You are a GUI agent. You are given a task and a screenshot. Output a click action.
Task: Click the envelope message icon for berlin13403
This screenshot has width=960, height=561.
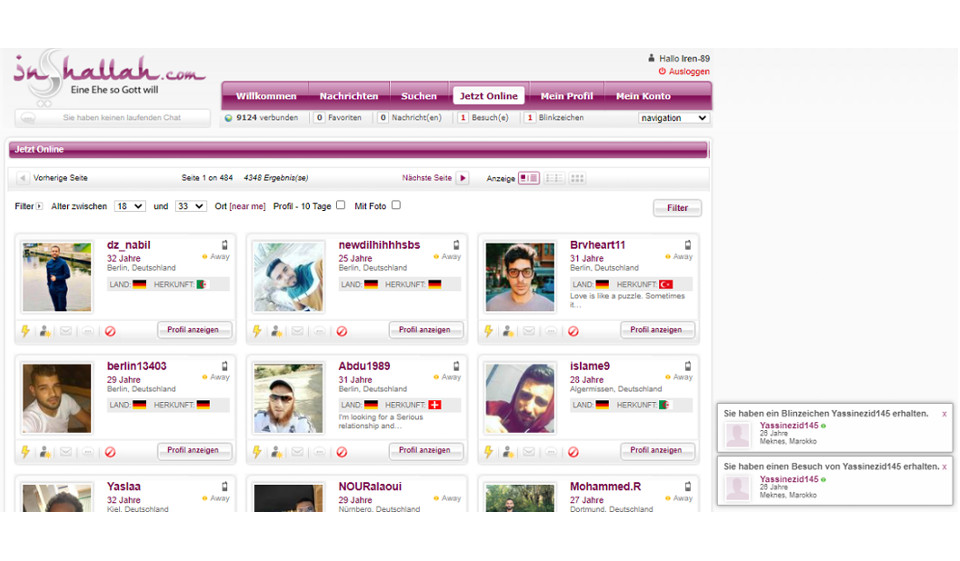tap(66, 452)
